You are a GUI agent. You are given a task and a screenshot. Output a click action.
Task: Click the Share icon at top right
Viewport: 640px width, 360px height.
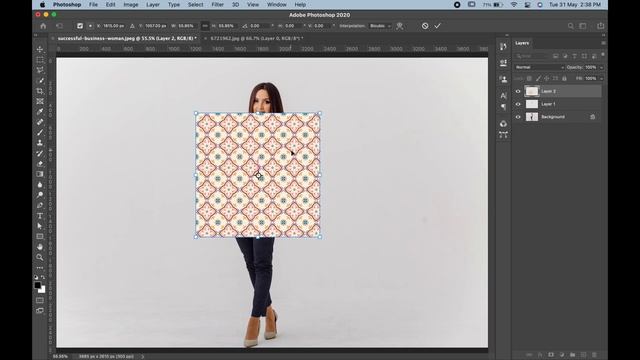tap(600, 25)
